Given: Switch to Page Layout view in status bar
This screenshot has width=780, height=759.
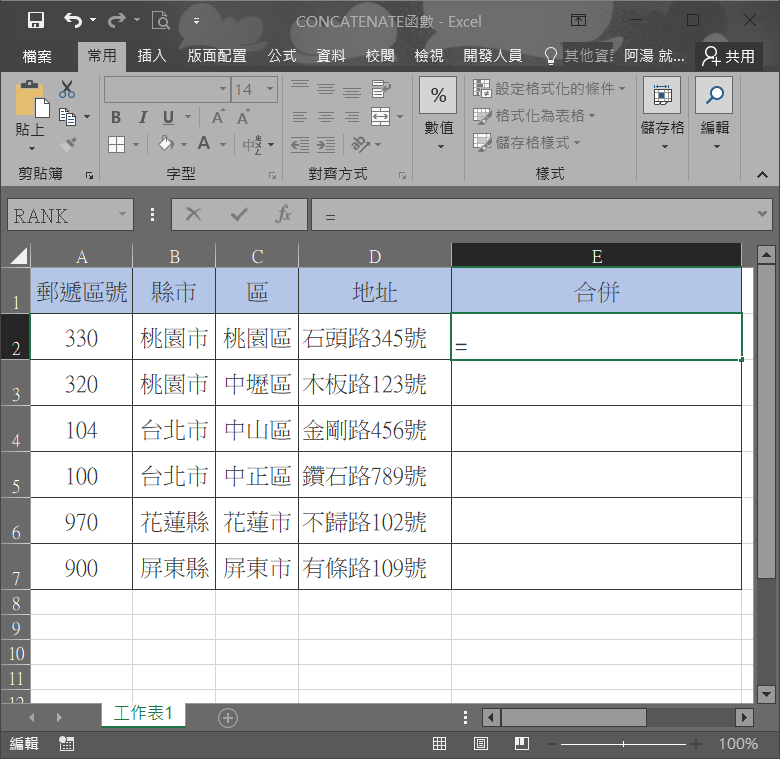Looking at the screenshot, I should (481, 743).
